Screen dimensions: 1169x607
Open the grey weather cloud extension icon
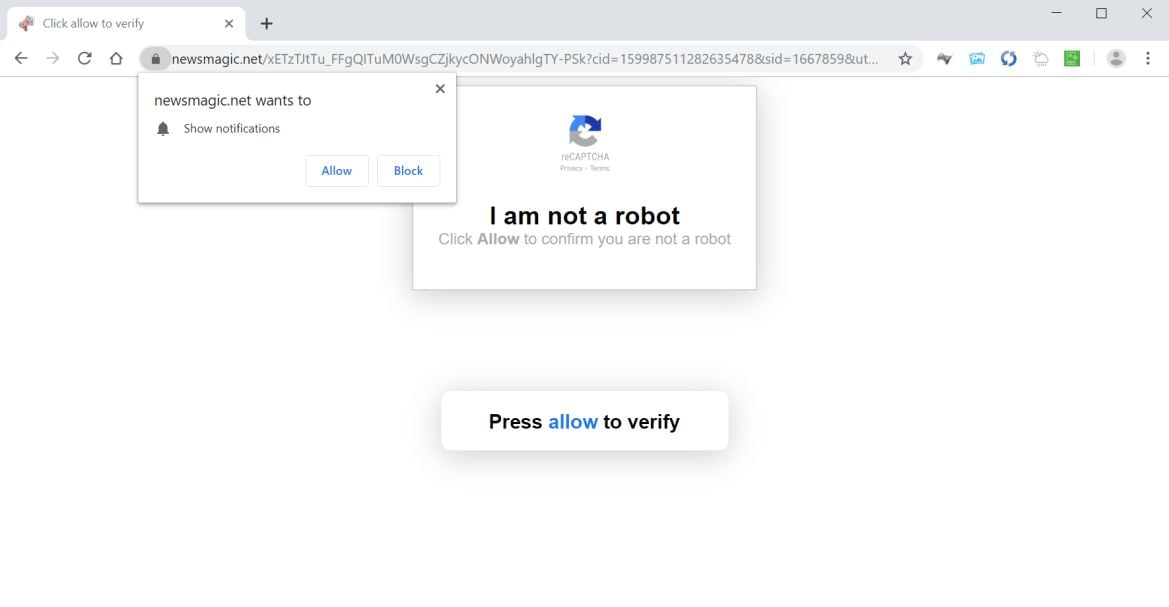coord(1041,58)
